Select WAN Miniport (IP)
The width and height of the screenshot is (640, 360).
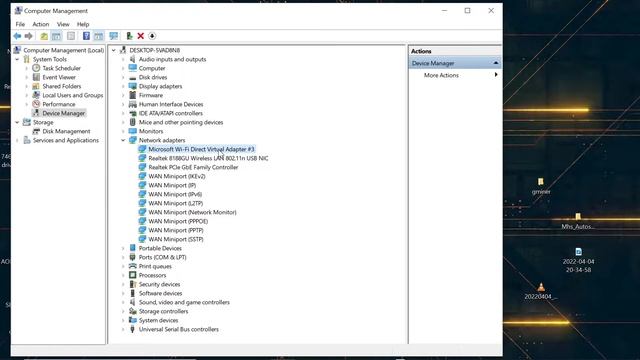click(x=172, y=185)
